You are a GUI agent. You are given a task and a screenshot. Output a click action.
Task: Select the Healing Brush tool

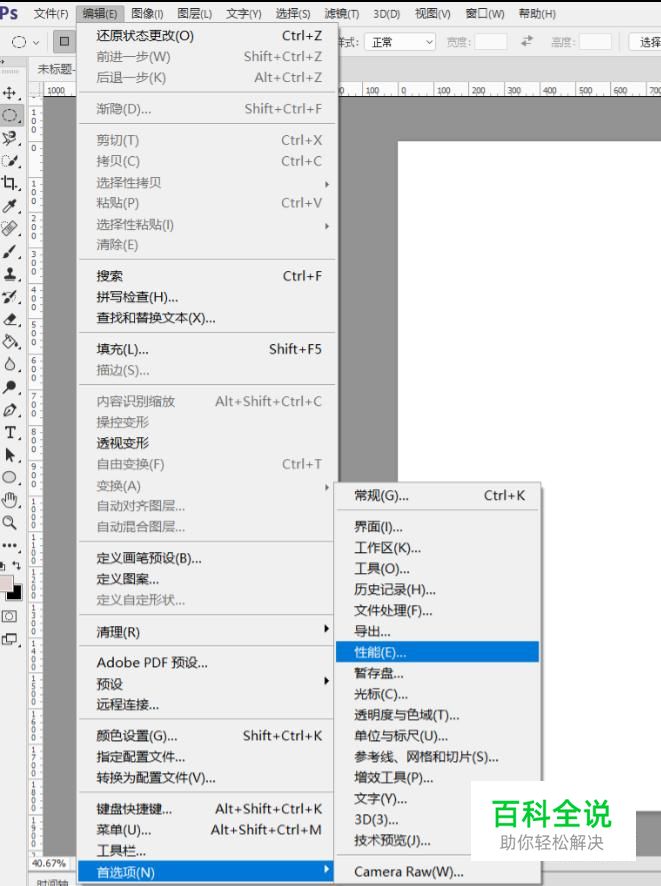coord(10,229)
